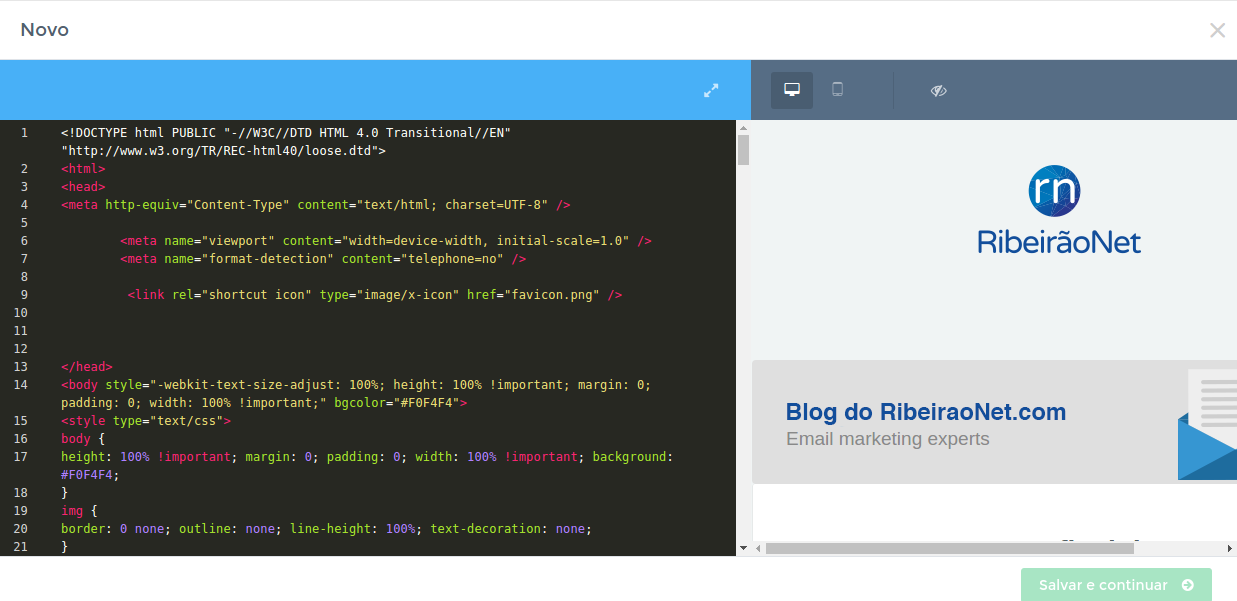This screenshot has width=1237, height=601.
Task: Click the 'body {' CSS line
Action: pyautogui.click(x=83, y=438)
